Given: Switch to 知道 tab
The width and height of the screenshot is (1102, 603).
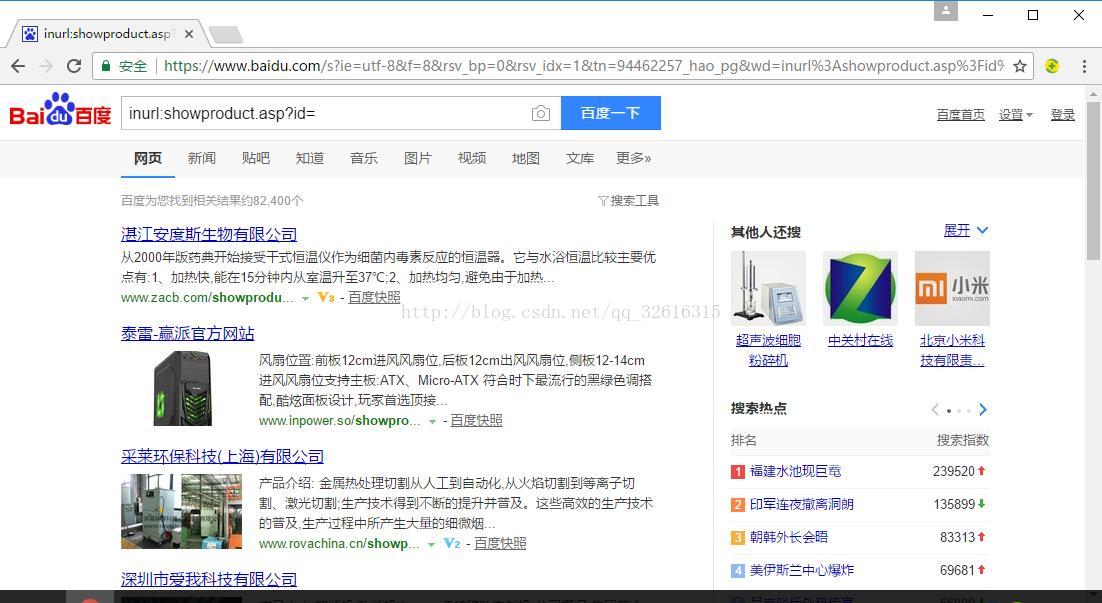Looking at the screenshot, I should [310, 158].
